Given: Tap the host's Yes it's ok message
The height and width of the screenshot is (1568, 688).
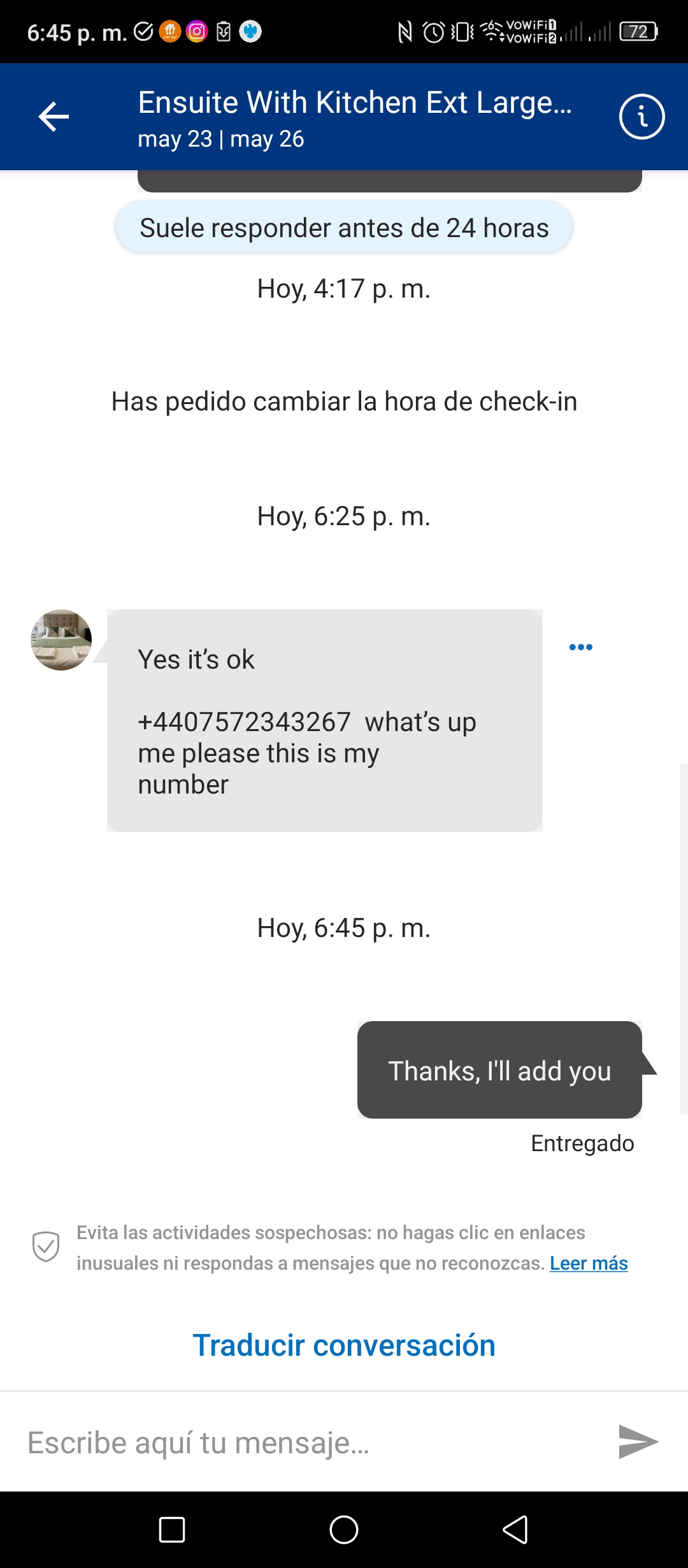Looking at the screenshot, I should (x=325, y=720).
